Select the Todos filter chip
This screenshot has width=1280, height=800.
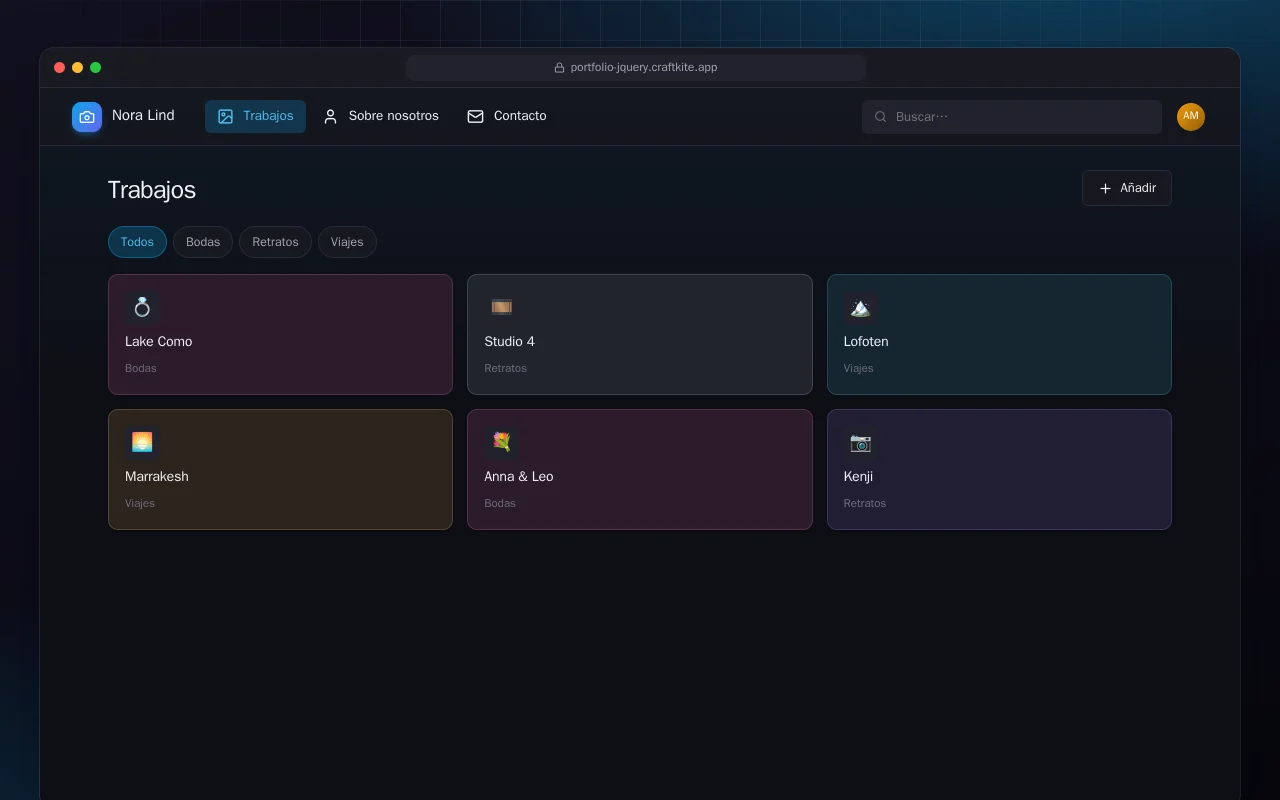[x=137, y=242]
